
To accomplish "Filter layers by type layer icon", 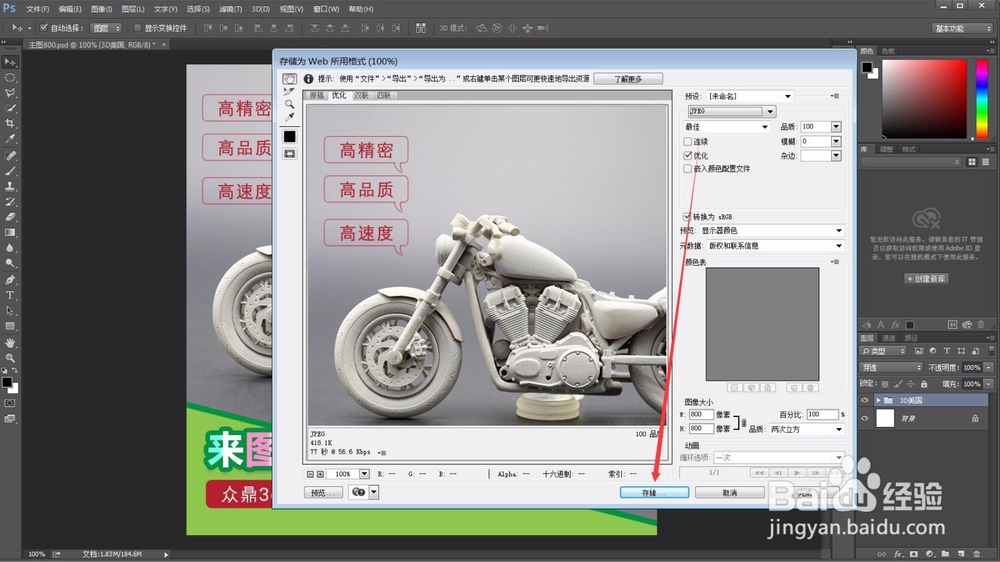I will point(947,351).
